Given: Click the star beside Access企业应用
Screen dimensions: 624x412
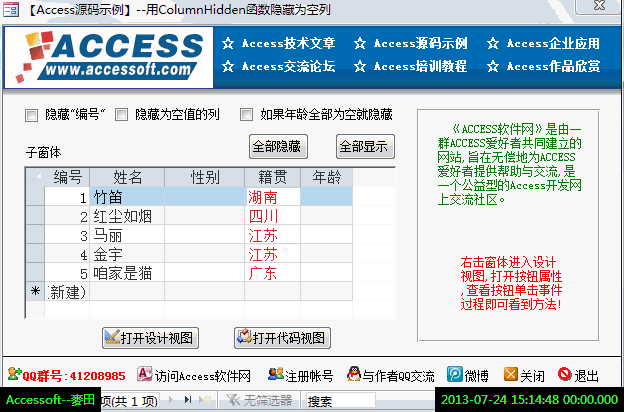Looking at the screenshot, I should 493,43.
